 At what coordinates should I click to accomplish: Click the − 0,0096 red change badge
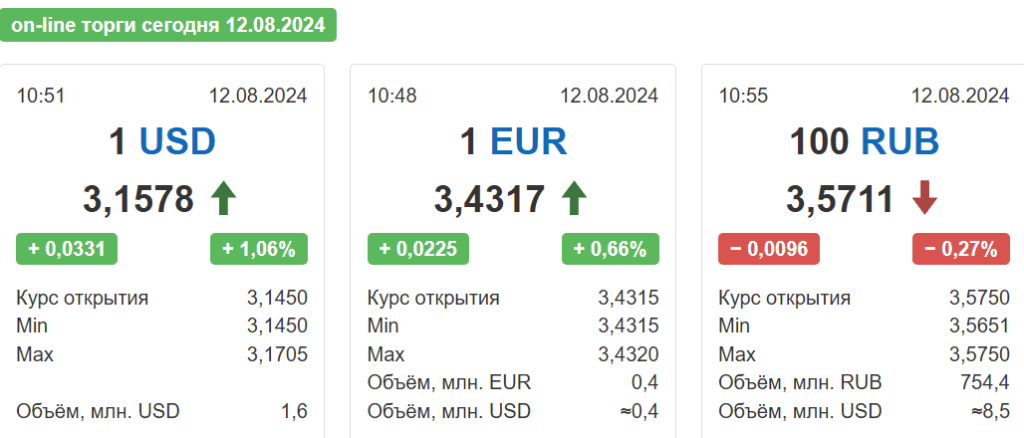pyautogui.click(x=769, y=249)
